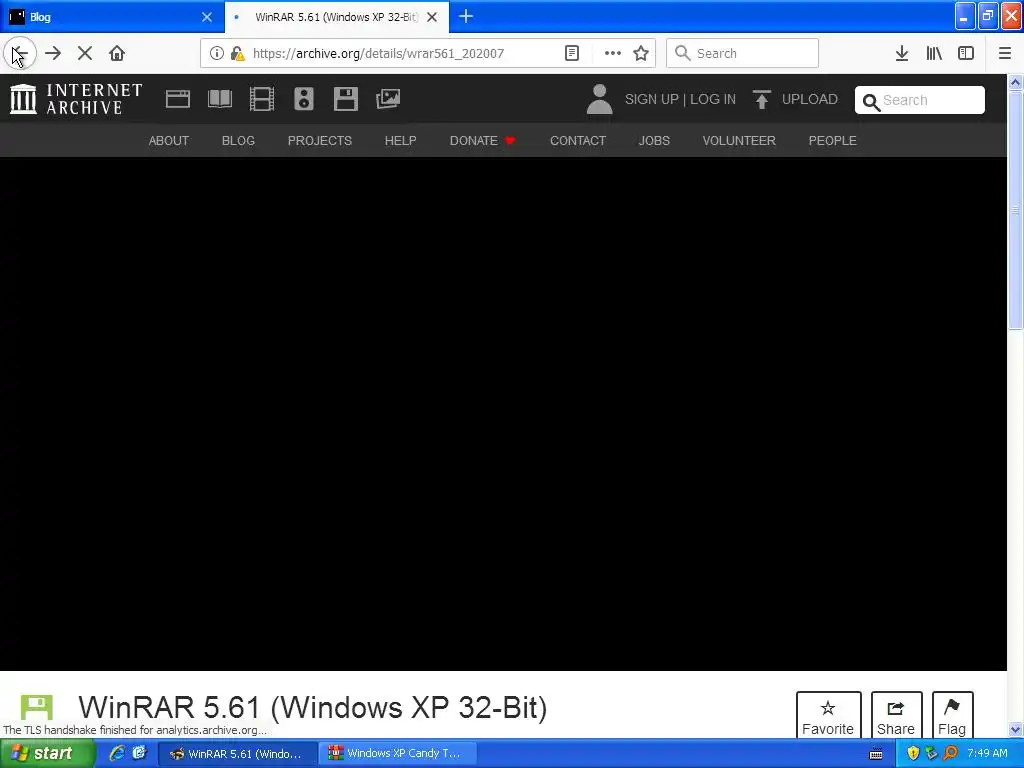Launch the second quick launch icon
Image resolution: width=1024 pixels, height=768 pixels.
[x=139, y=753]
